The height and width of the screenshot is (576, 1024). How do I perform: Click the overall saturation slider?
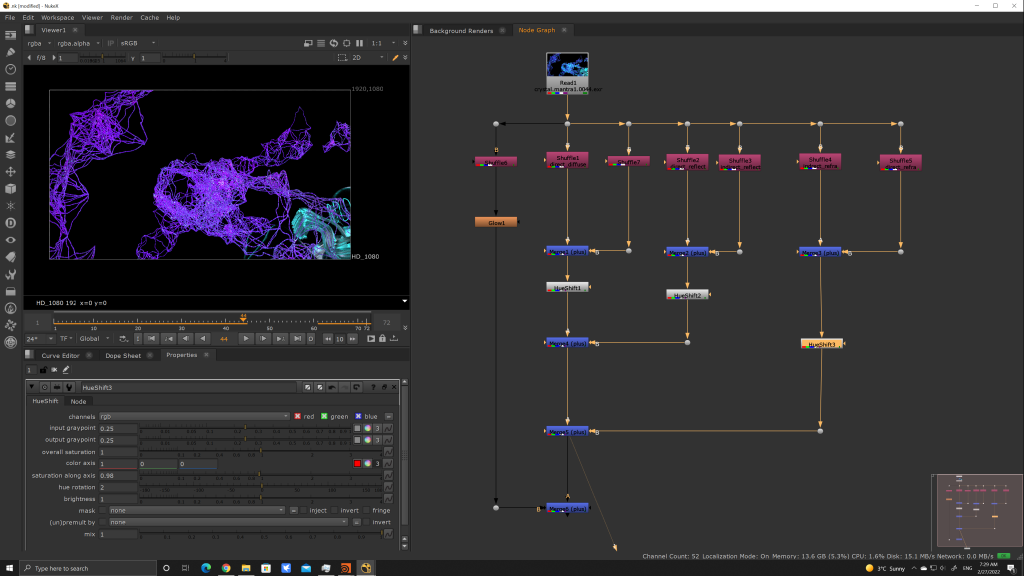coord(260,452)
